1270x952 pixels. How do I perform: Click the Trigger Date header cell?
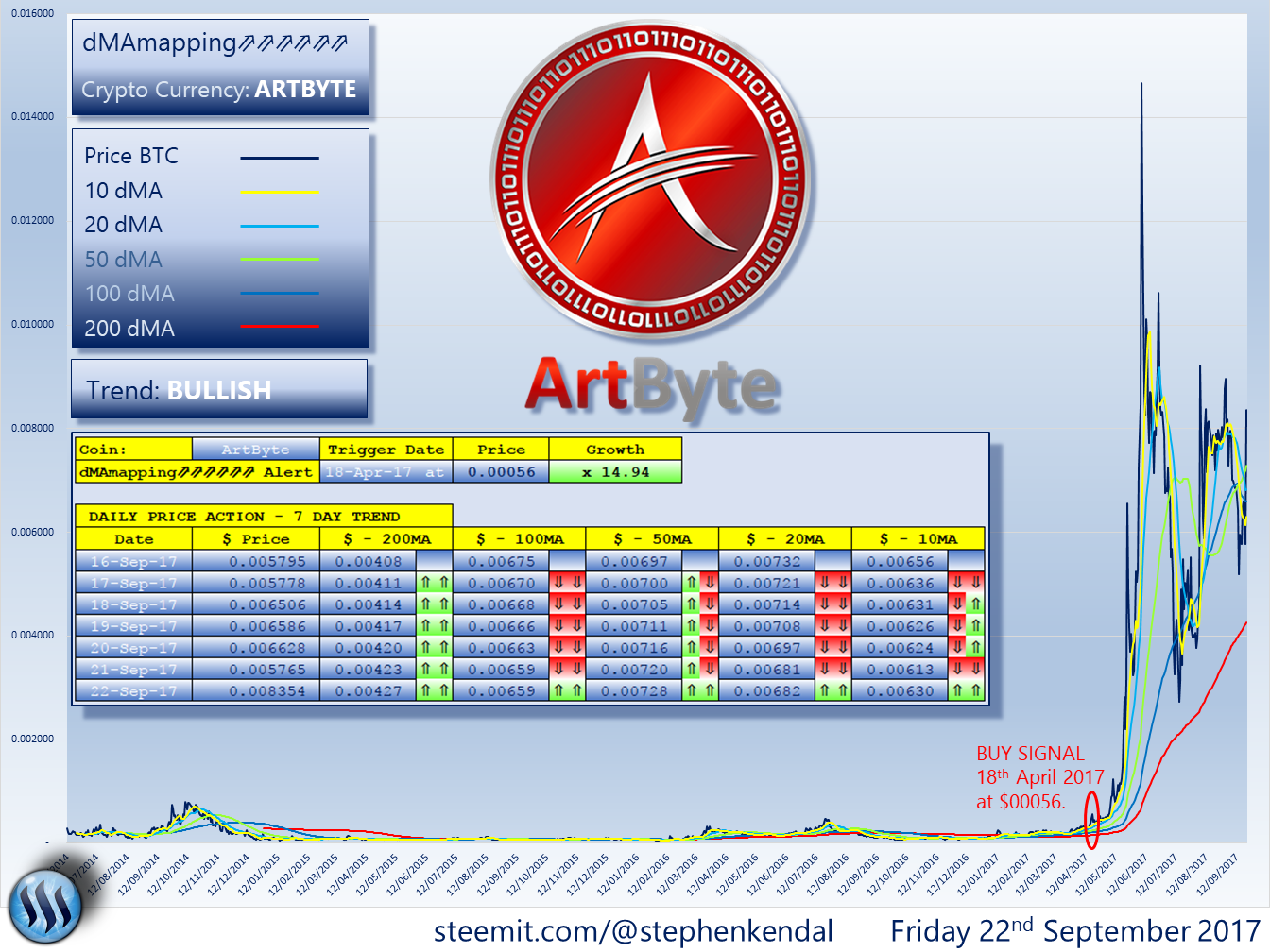pos(386,450)
